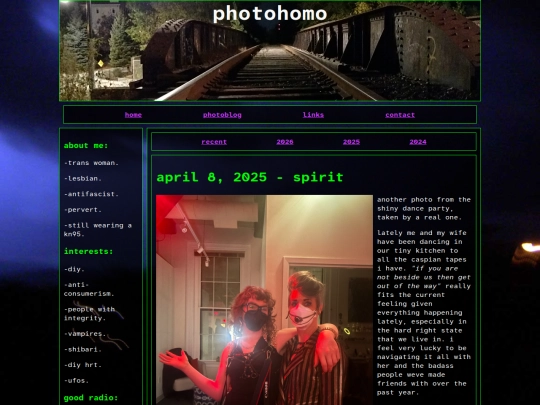Screen dimensions: 540x405
Task: Open the 2025 archive
Action: pyautogui.click(x=351, y=142)
